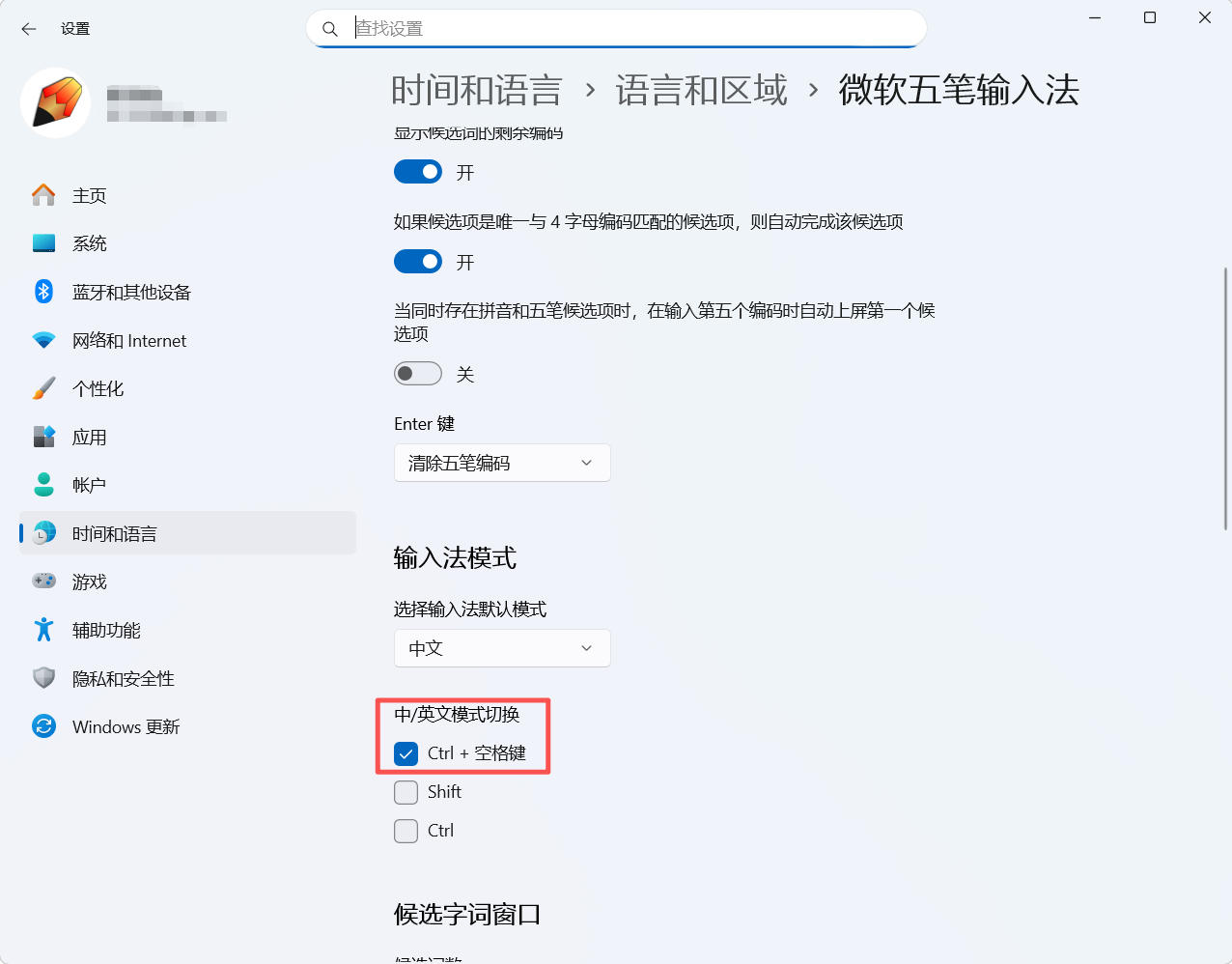Turn off the 4 字母编码 auto-complete toggle

418,262
